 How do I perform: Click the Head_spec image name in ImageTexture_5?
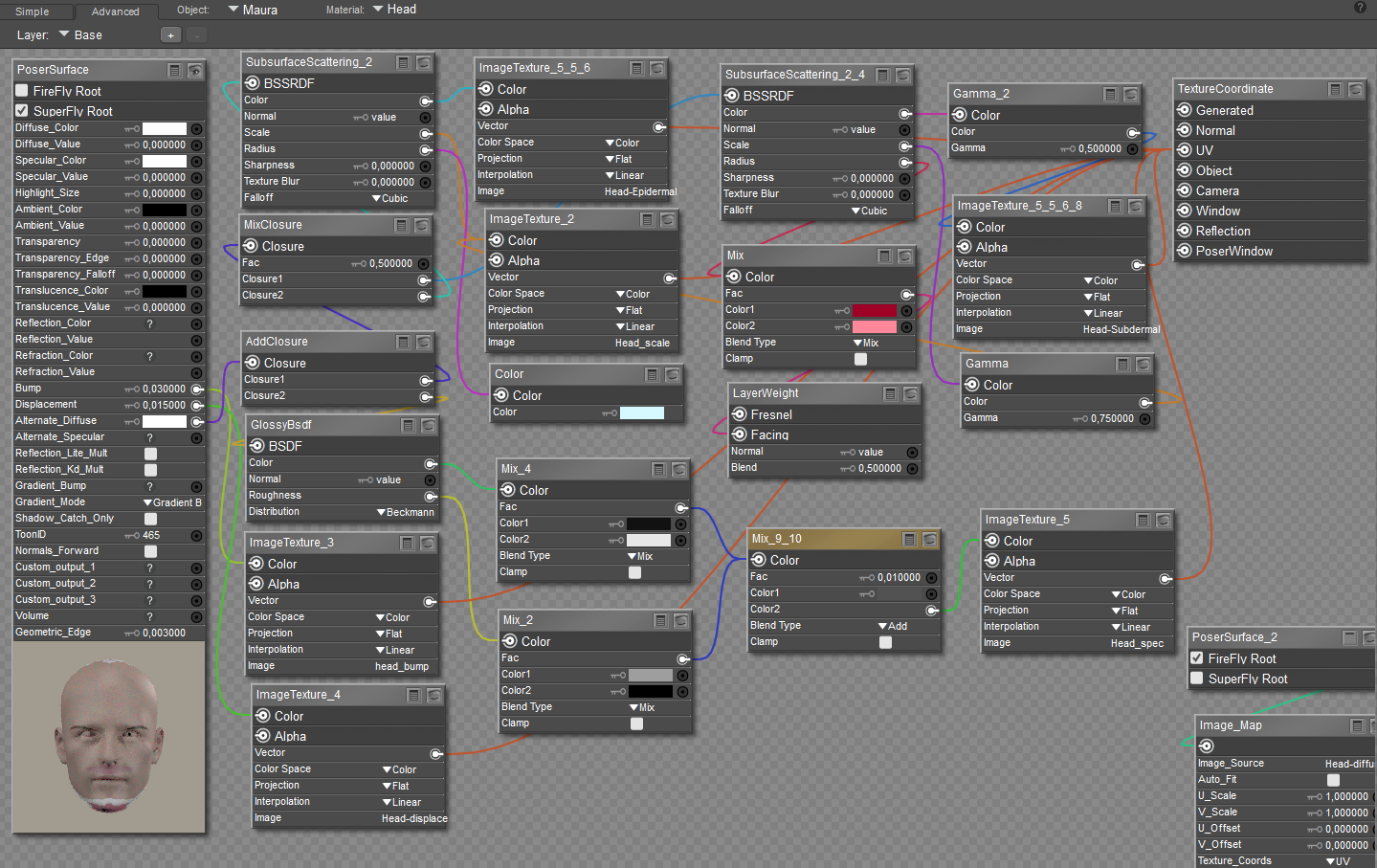pyautogui.click(x=1137, y=643)
